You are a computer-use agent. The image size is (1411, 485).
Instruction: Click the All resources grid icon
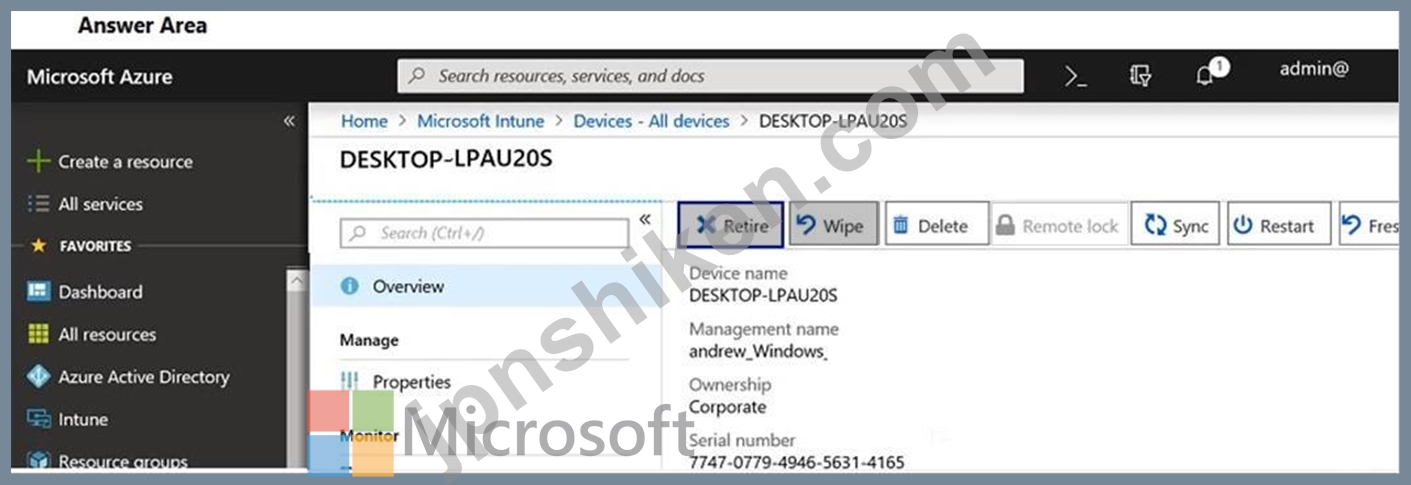(x=39, y=334)
